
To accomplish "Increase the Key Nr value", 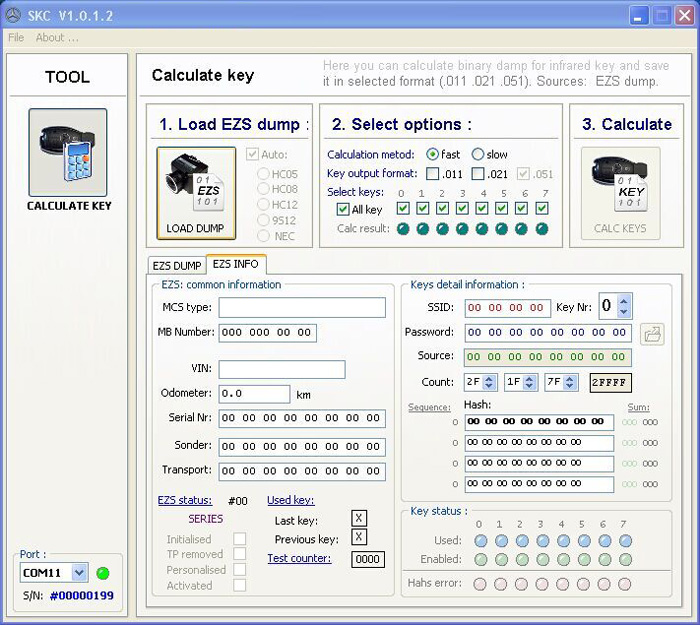I will (x=624, y=300).
